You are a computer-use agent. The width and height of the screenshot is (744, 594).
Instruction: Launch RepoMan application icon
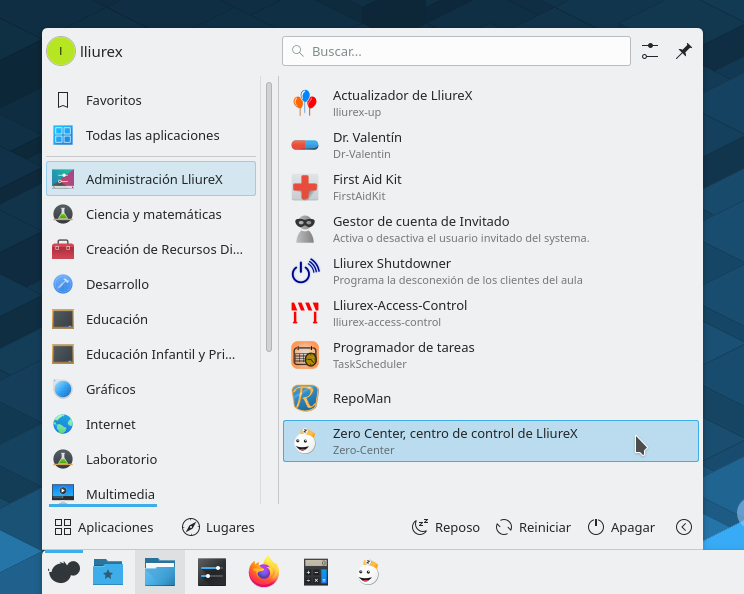point(304,398)
